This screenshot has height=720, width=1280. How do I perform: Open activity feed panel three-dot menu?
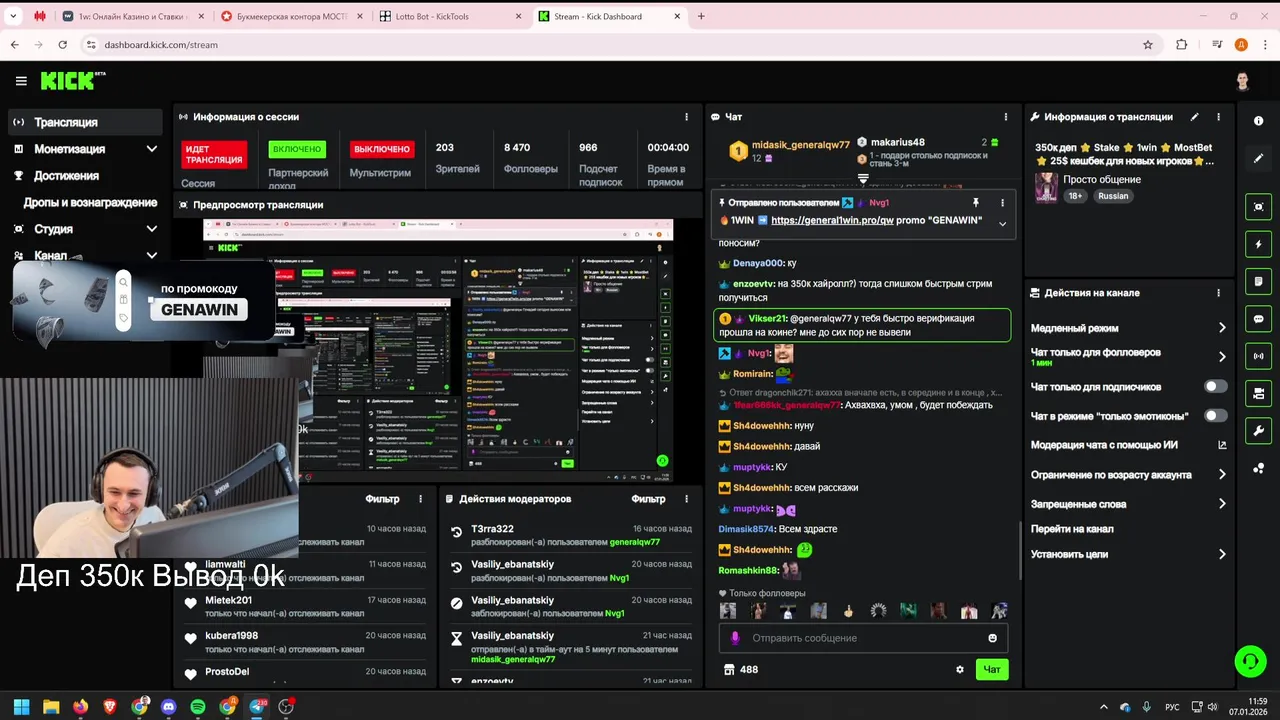tap(420, 499)
